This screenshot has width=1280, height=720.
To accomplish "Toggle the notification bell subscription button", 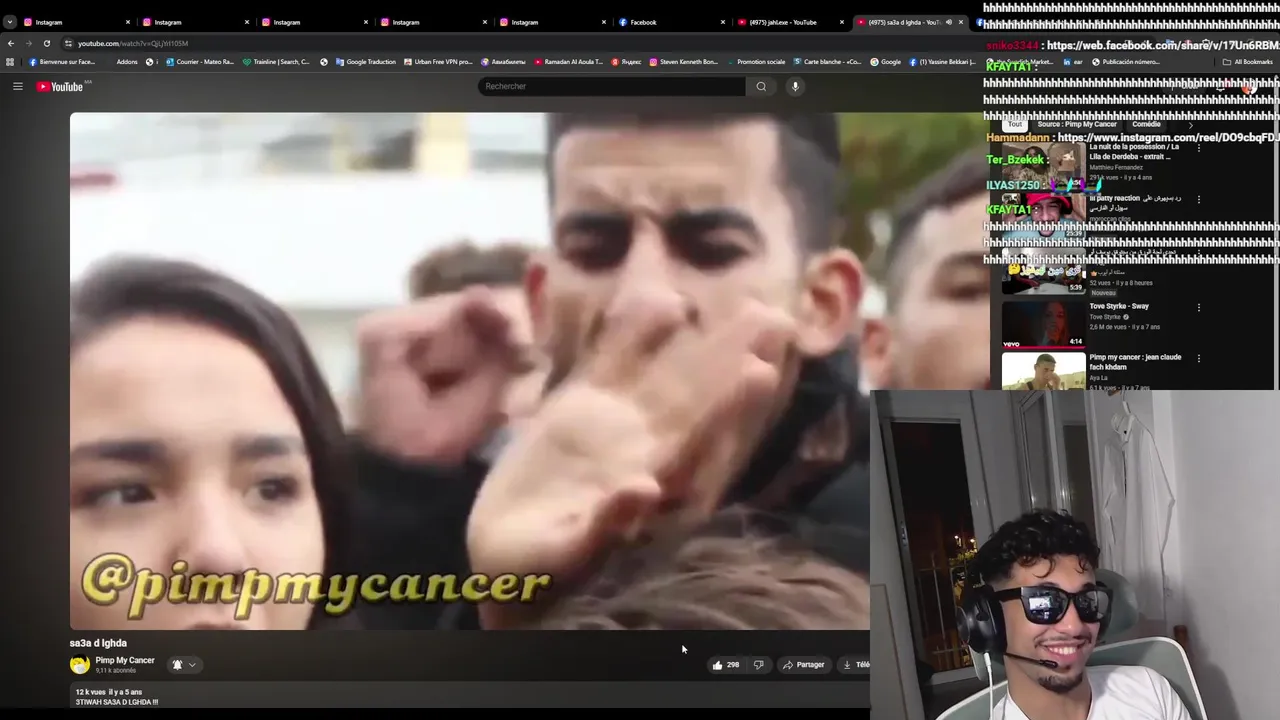I will tap(177, 664).
